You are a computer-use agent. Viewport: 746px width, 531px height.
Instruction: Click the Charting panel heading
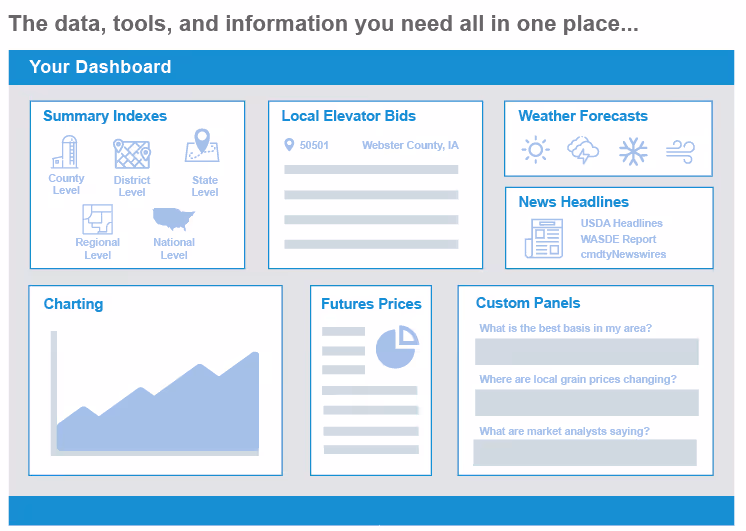click(x=73, y=304)
